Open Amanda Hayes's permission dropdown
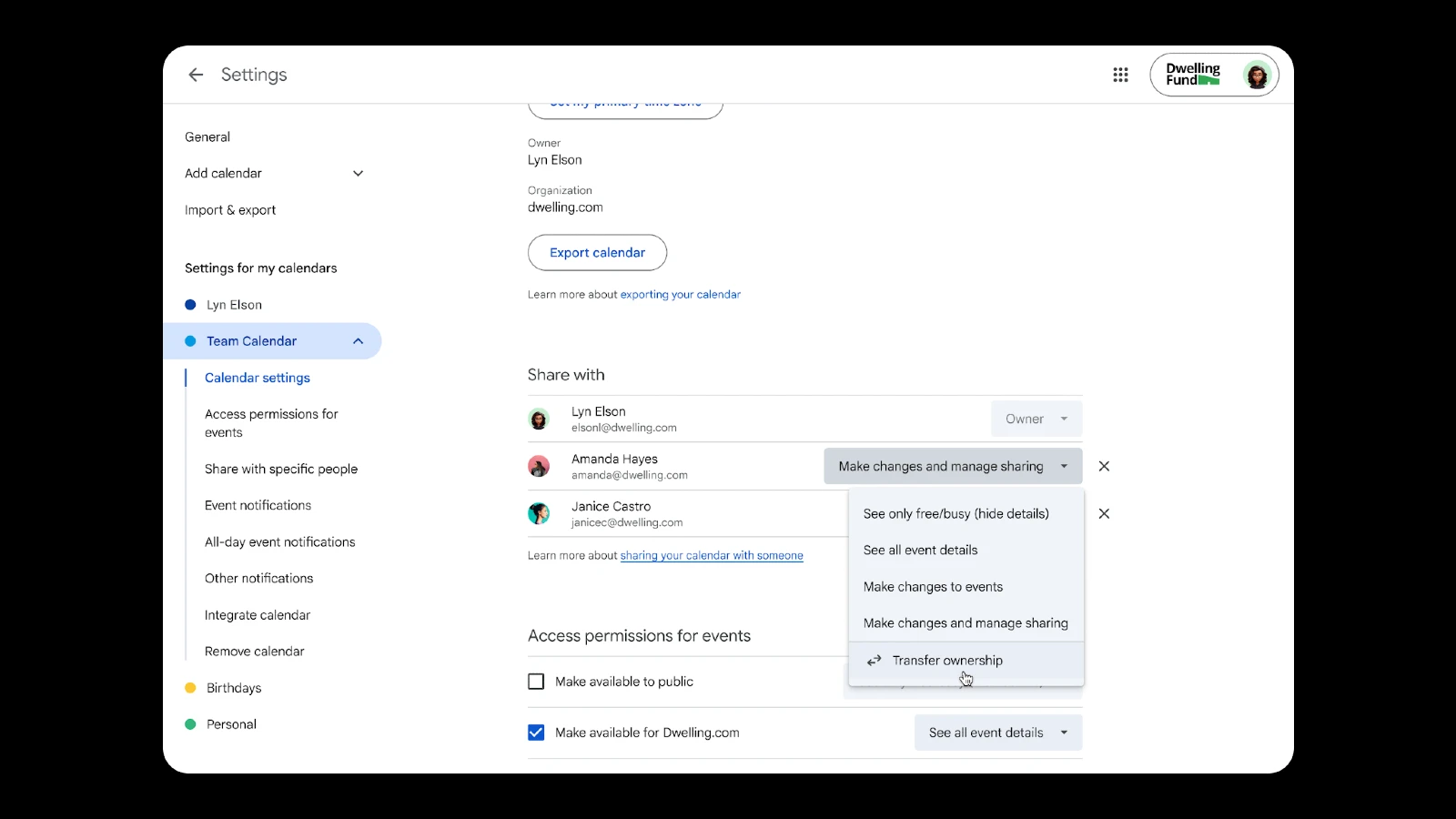The image size is (1456, 819). click(x=952, y=466)
